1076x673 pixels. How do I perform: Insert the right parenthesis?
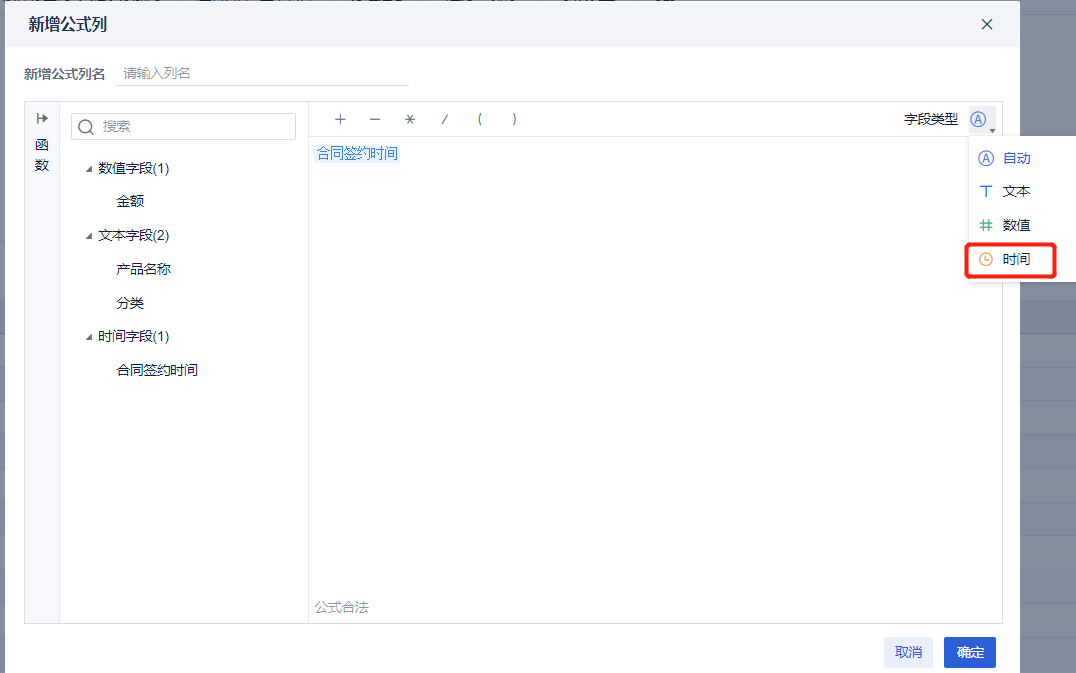point(515,119)
